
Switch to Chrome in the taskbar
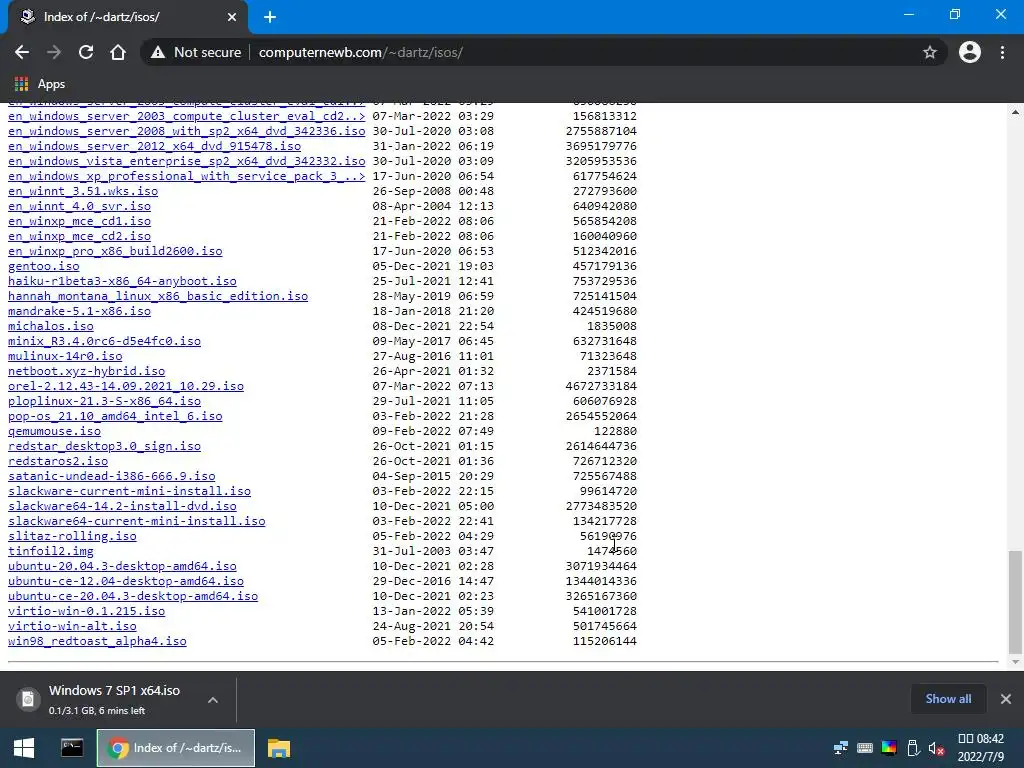176,748
